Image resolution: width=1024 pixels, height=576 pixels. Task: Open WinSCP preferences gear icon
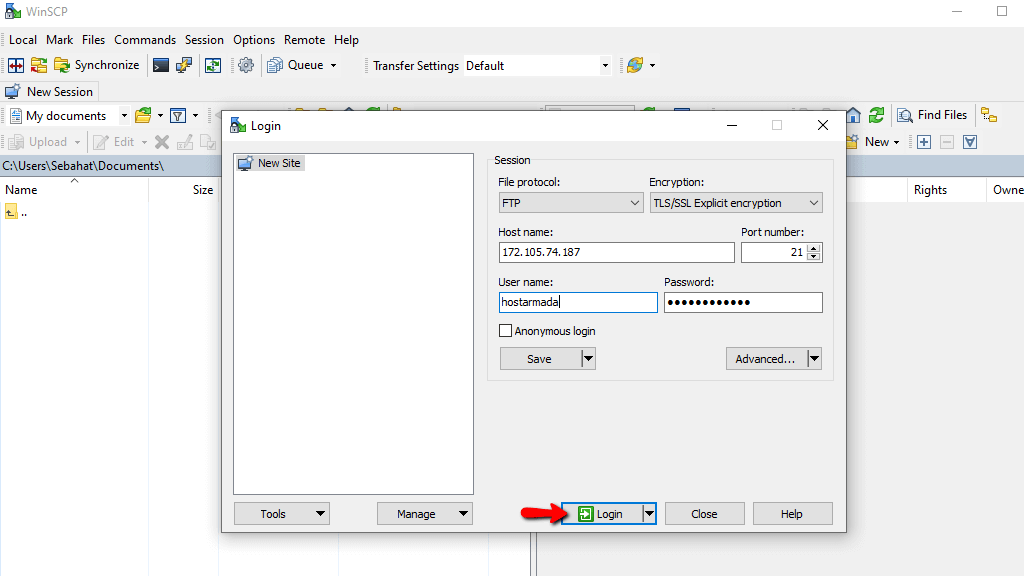pos(246,65)
